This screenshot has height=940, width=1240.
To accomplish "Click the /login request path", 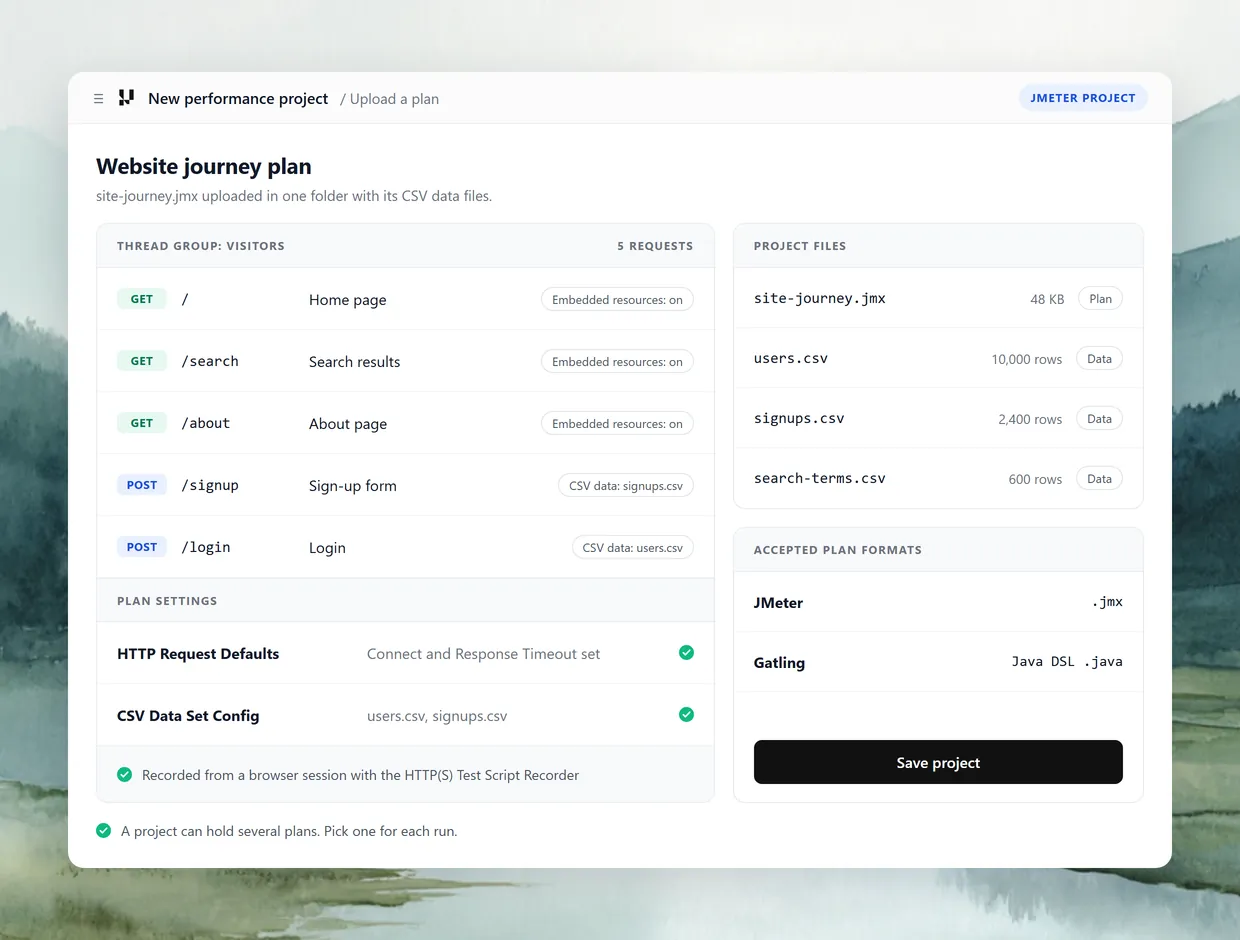I will (206, 547).
